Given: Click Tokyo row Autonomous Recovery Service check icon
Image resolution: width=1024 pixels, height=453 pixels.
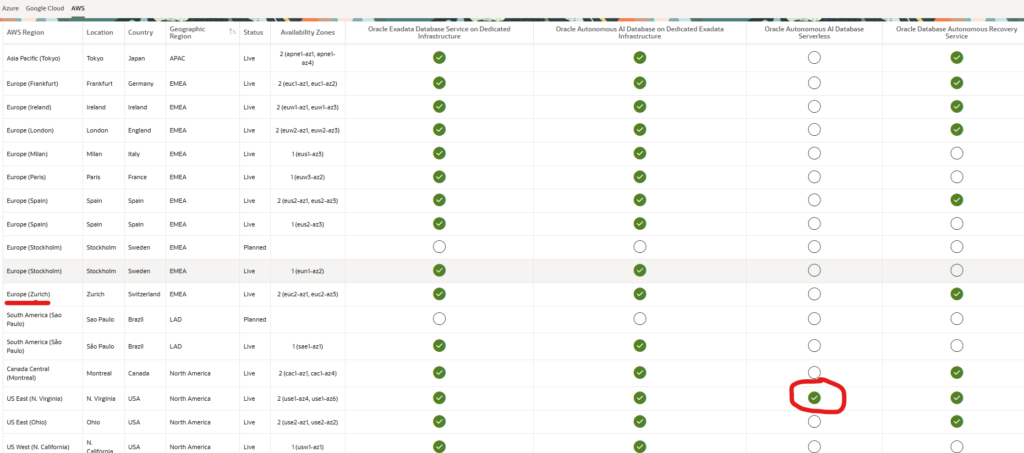Looking at the screenshot, I should (957, 57).
